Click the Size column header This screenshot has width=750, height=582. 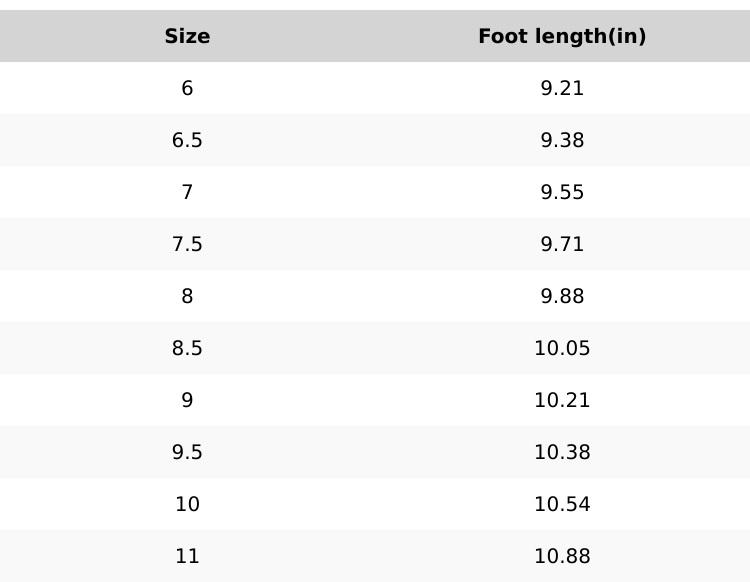[187, 36]
